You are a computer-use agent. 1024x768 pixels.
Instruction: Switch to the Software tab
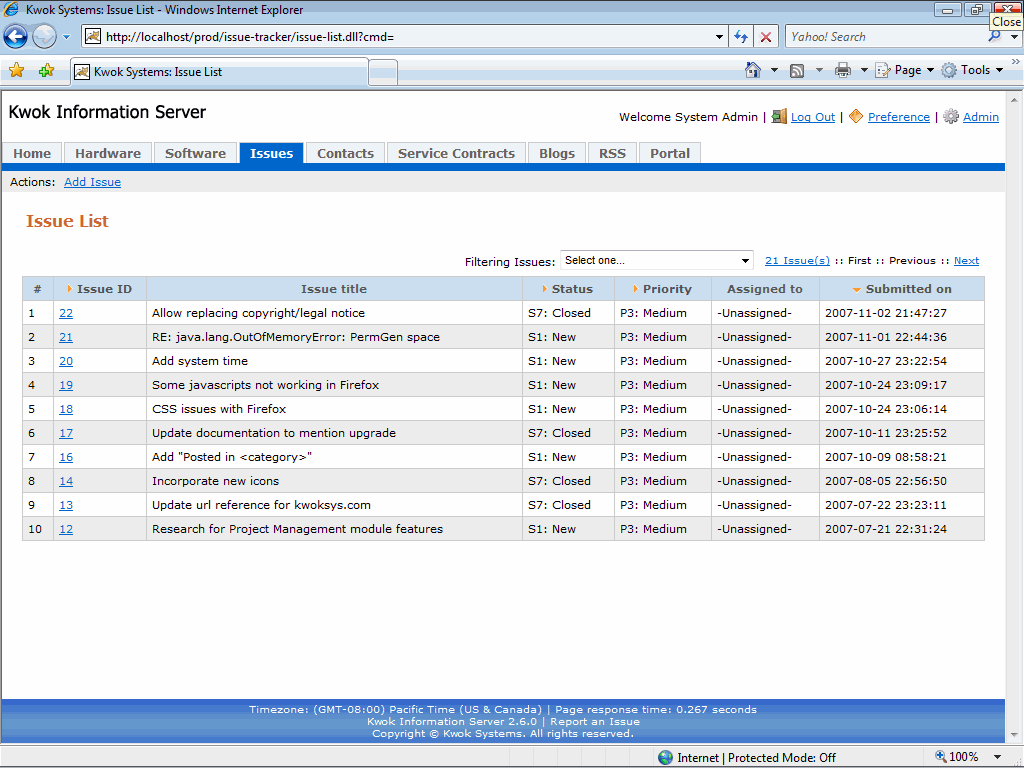[x=195, y=153]
